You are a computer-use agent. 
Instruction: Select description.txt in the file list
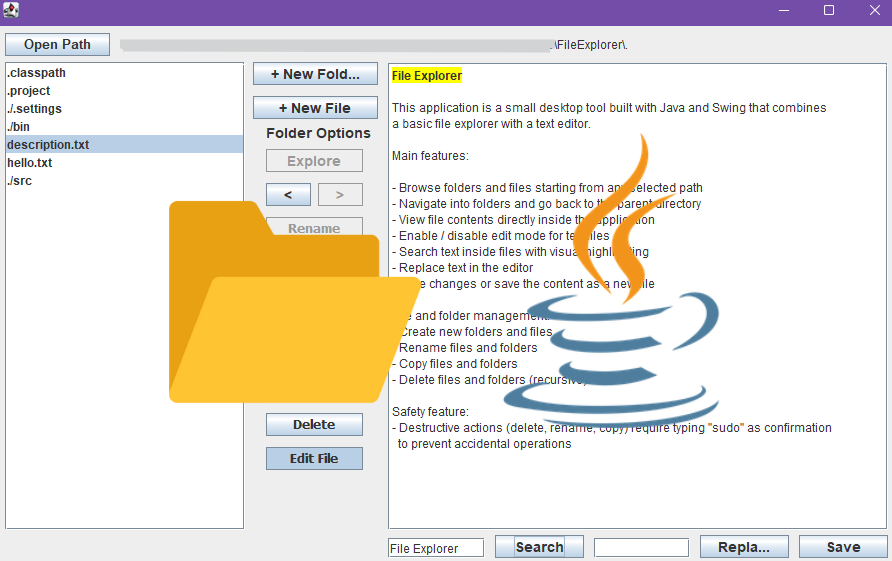(125, 145)
